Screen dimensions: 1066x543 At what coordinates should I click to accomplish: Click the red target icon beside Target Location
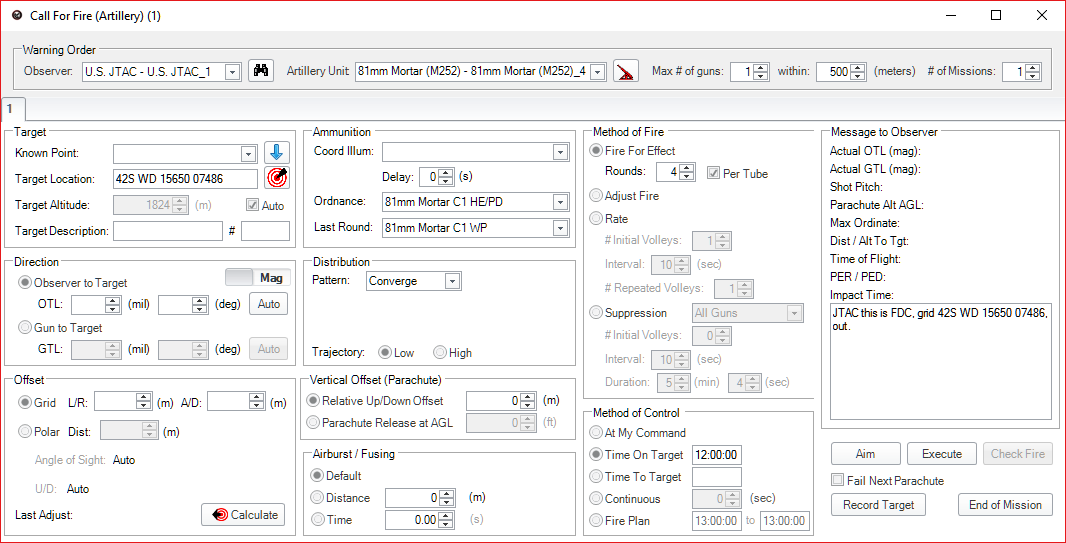277,178
